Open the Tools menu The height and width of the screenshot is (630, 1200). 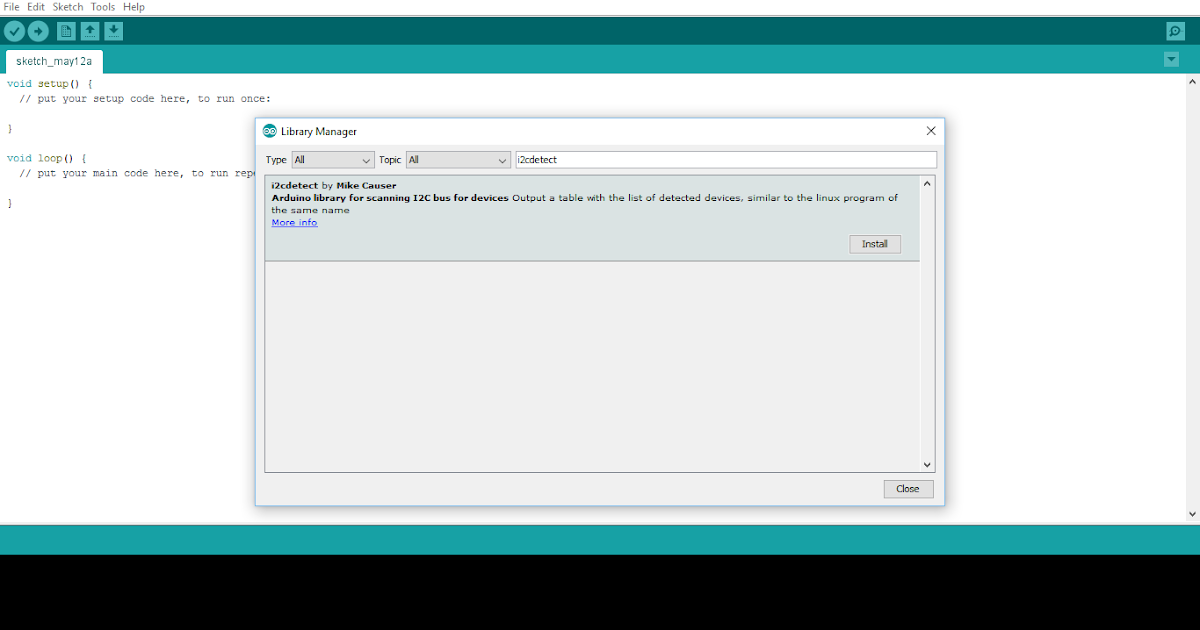tap(102, 6)
